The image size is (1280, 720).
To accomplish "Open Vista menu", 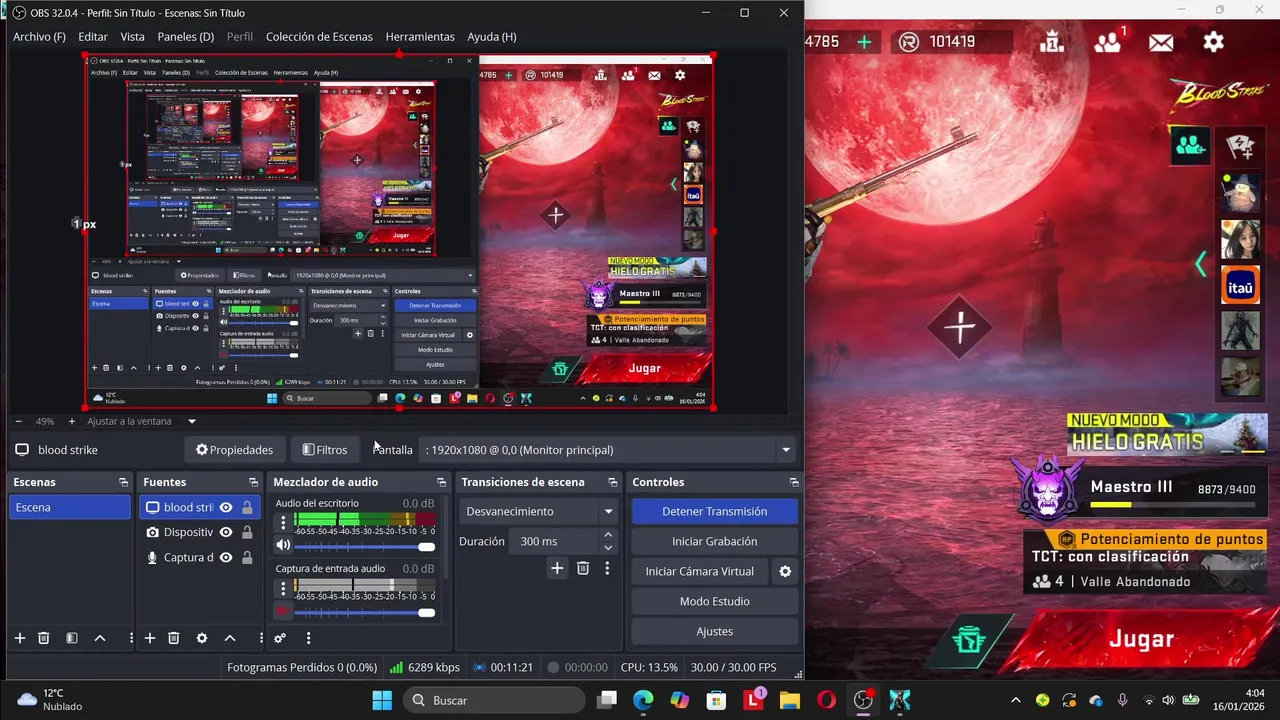I will click(133, 36).
